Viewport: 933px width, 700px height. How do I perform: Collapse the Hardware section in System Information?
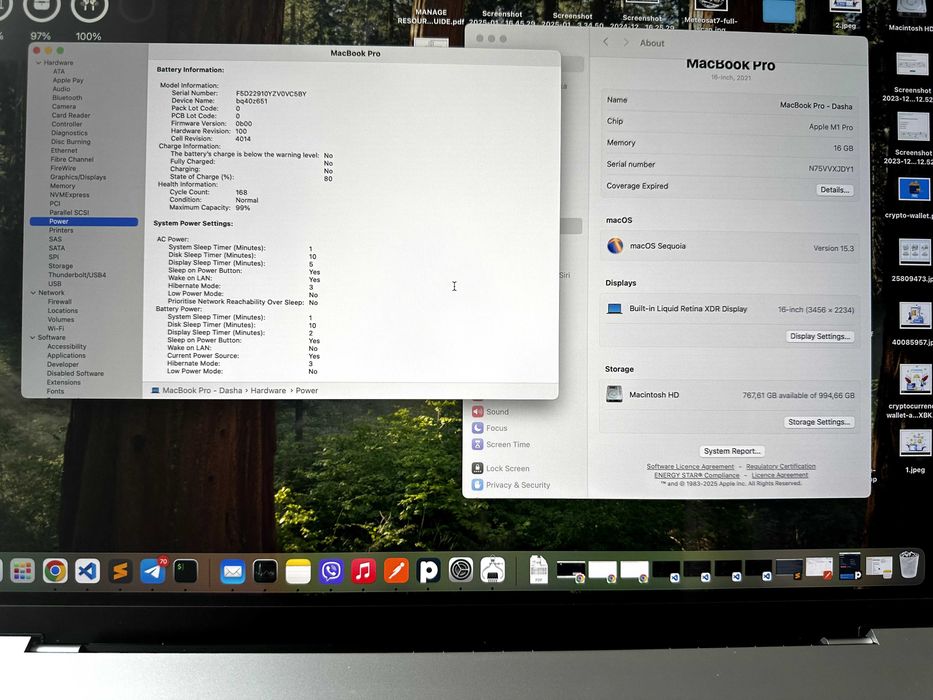pyautogui.click(x=39, y=62)
